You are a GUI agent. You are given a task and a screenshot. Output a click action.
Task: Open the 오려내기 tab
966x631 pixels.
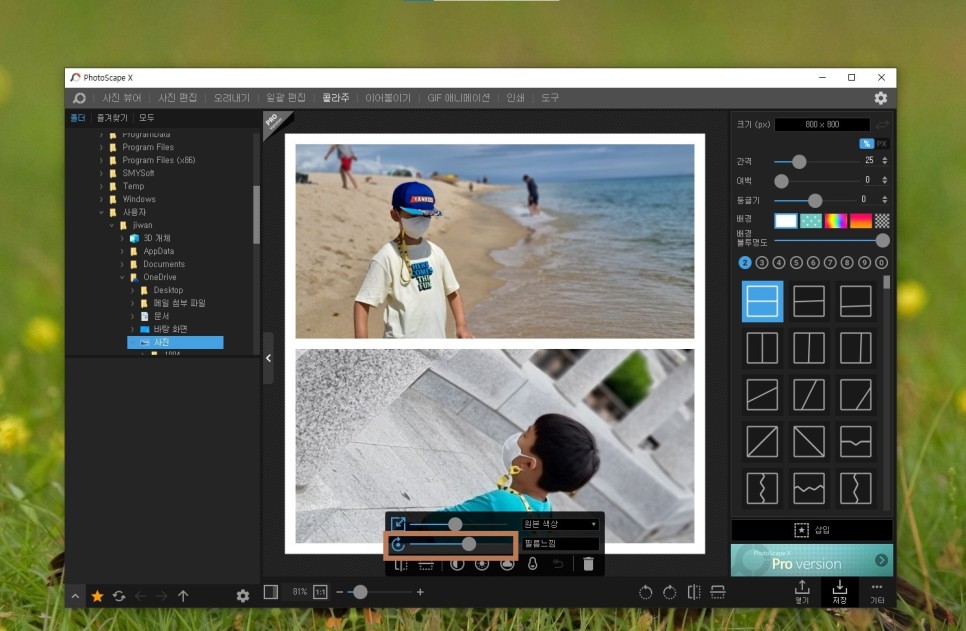(x=232, y=98)
